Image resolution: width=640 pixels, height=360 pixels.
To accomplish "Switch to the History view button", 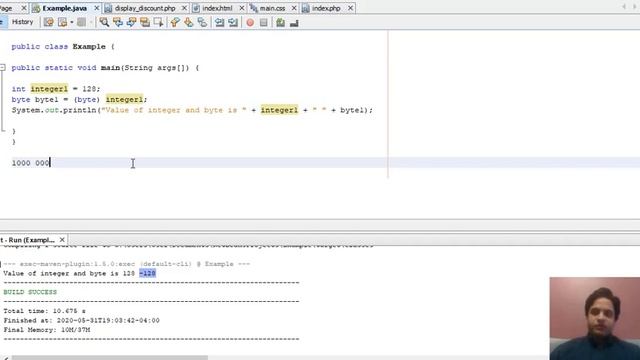I will tap(22, 22).
